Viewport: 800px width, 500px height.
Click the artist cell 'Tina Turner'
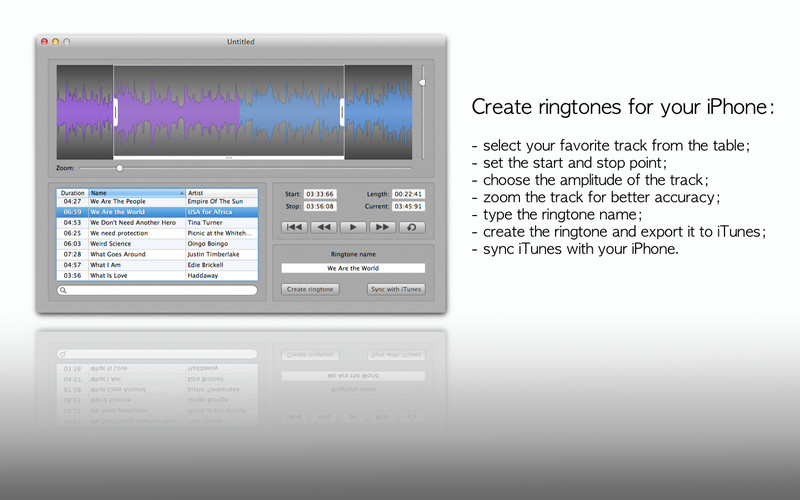[x=205, y=222]
